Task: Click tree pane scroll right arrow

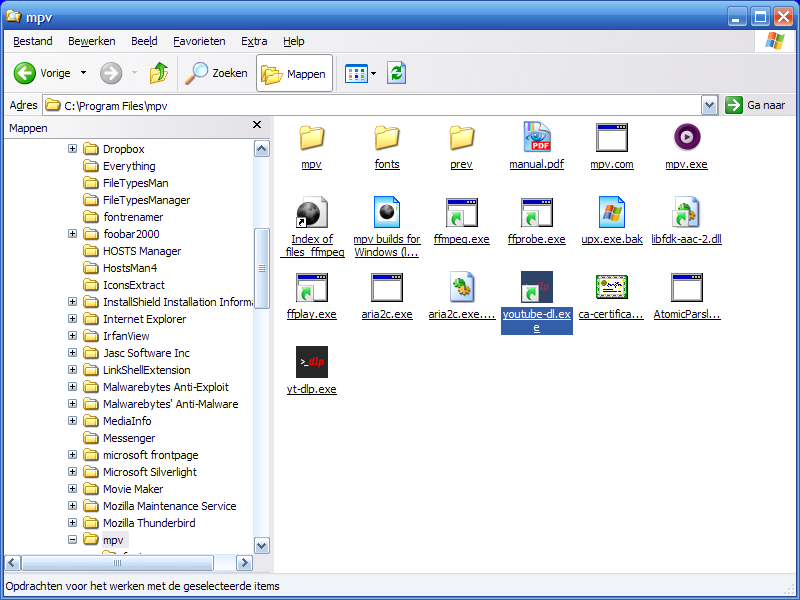Action: pyautogui.click(x=244, y=563)
